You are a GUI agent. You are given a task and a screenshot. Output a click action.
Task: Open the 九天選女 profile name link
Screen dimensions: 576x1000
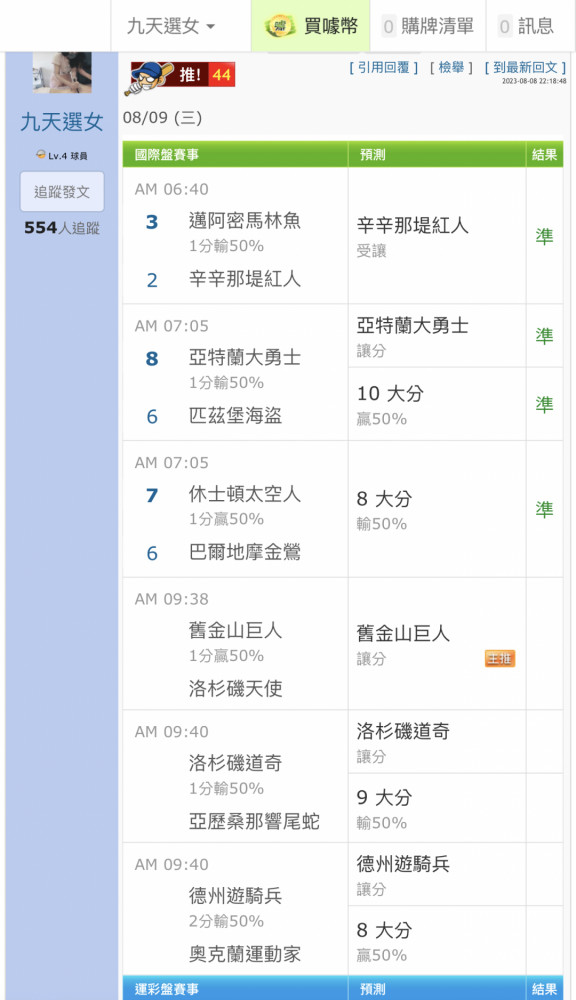click(x=62, y=122)
